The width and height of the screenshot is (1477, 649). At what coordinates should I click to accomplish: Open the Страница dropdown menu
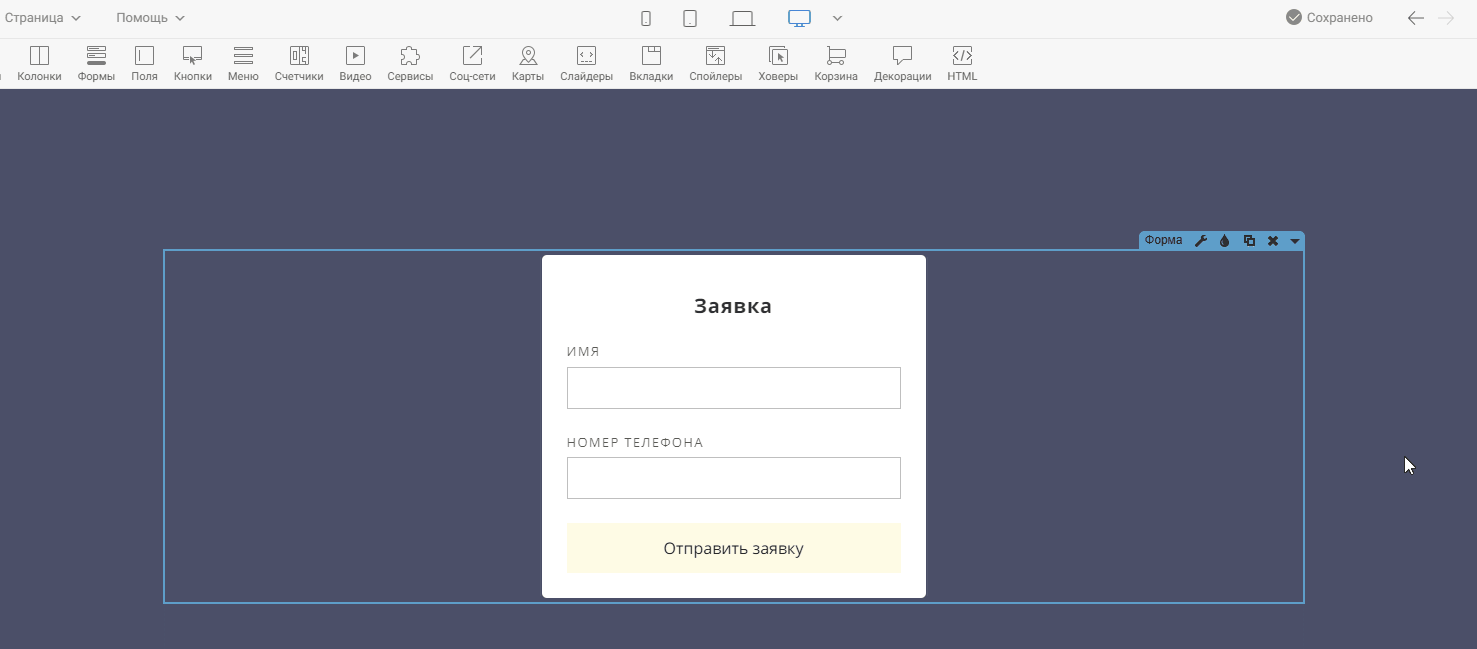43,18
